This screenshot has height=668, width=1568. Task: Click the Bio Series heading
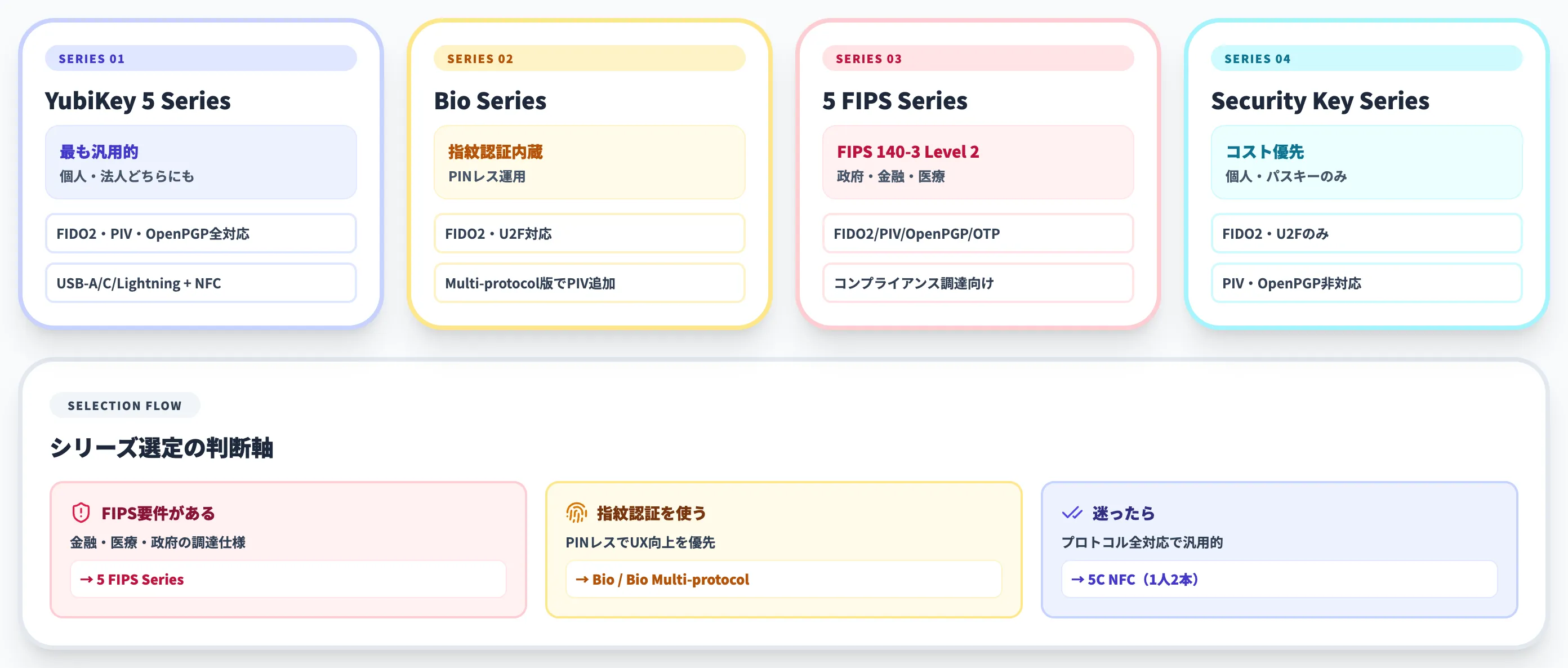pyautogui.click(x=490, y=101)
